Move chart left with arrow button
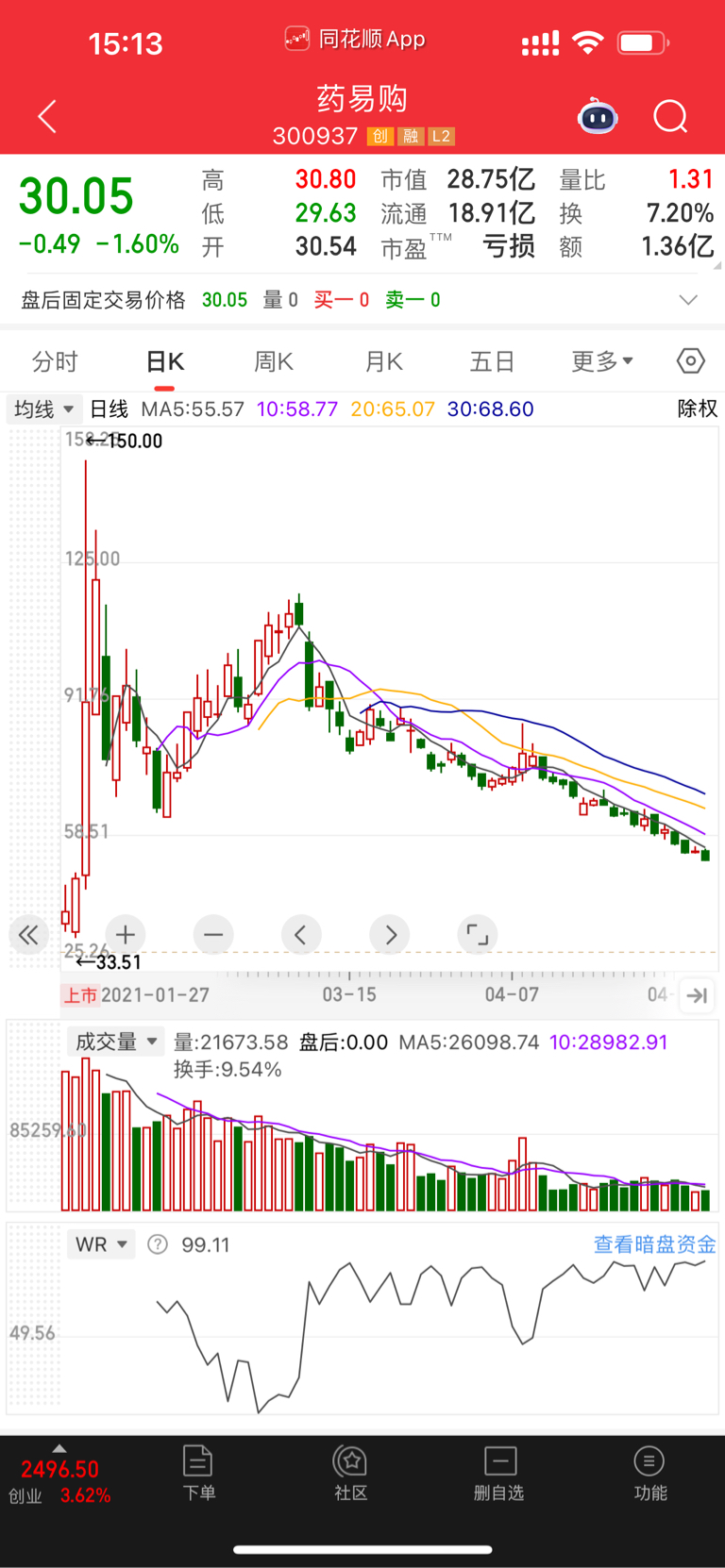This screenshot has width=725, height=1568. click(x=301, y=935)
